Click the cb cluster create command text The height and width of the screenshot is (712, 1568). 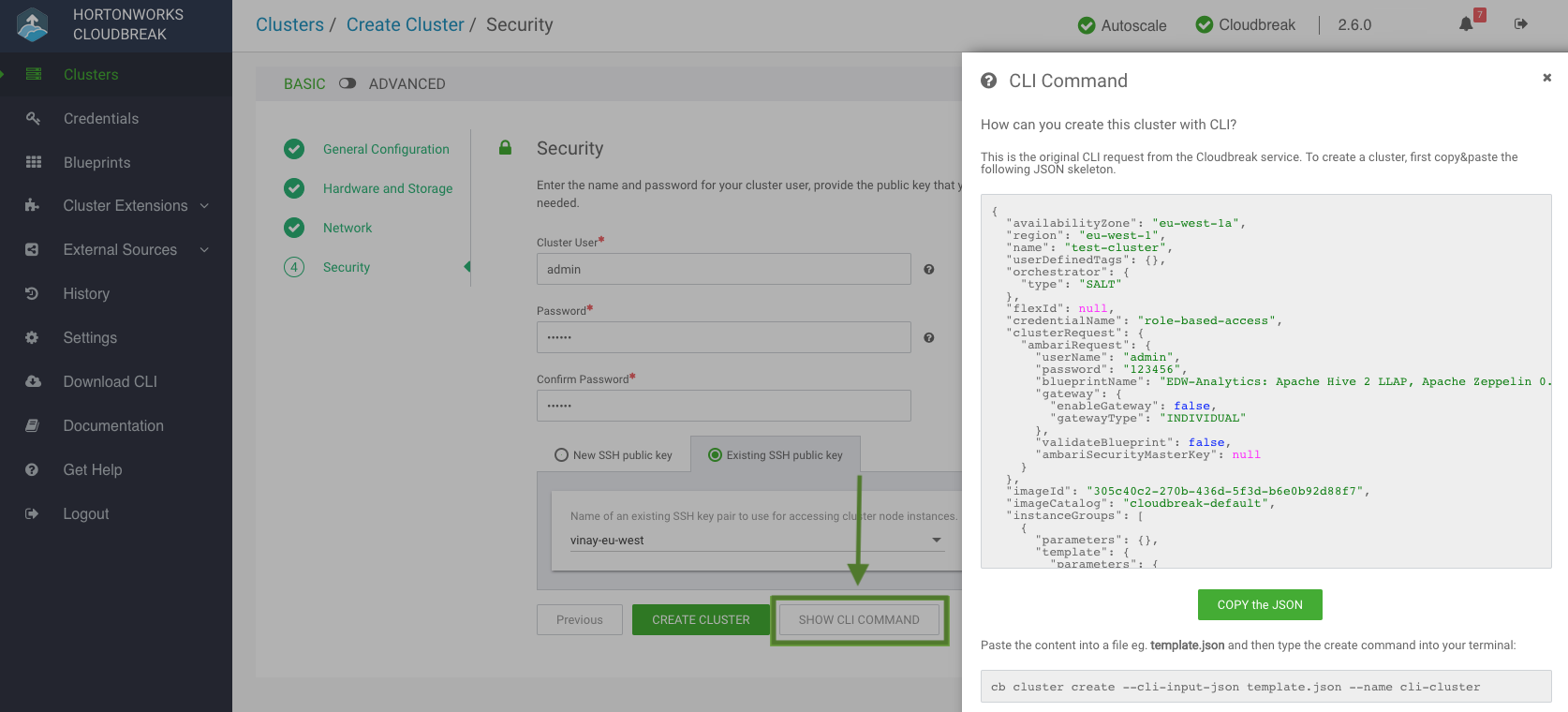(1235, 687)
